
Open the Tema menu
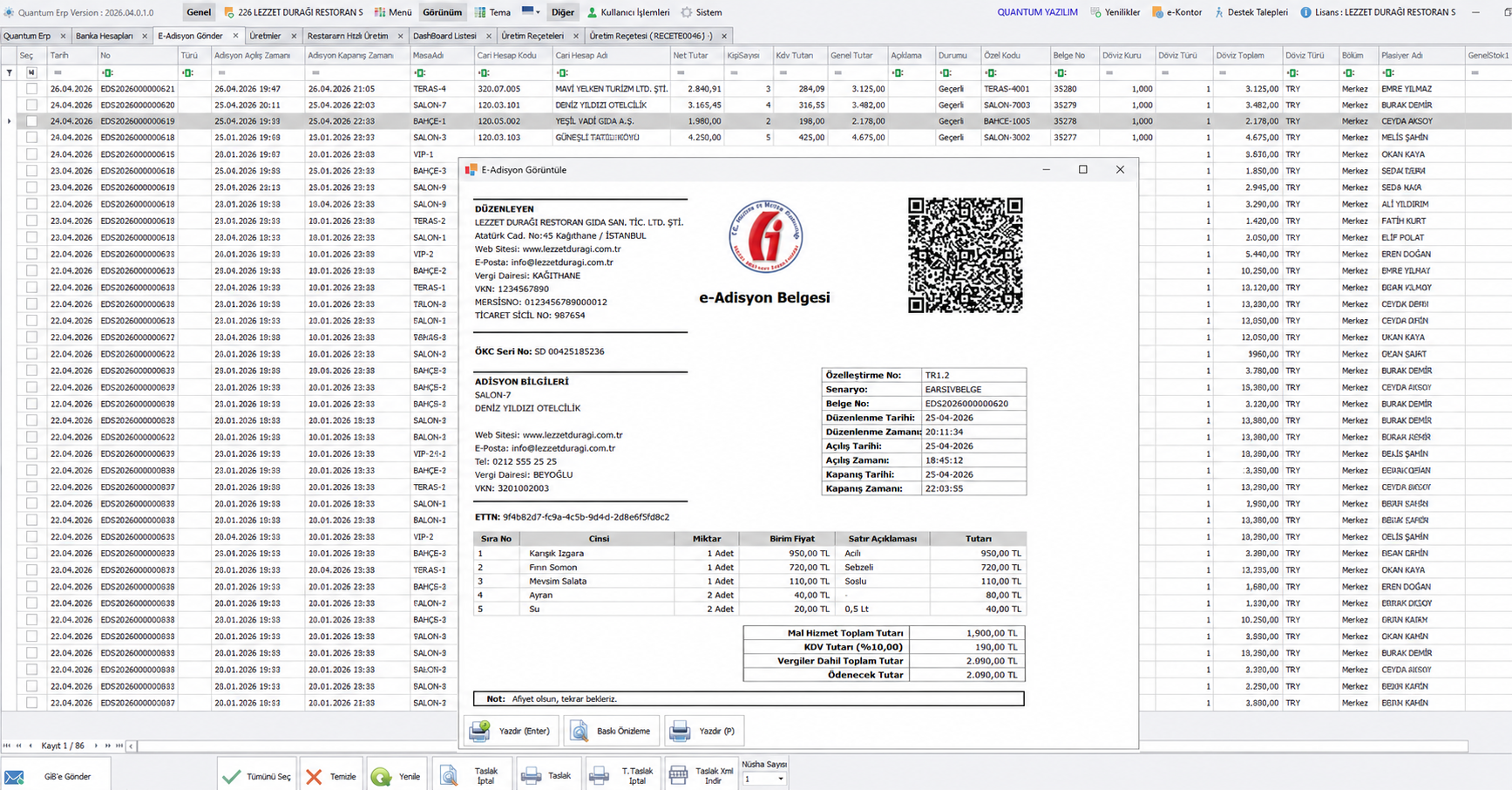click(492, 12)
